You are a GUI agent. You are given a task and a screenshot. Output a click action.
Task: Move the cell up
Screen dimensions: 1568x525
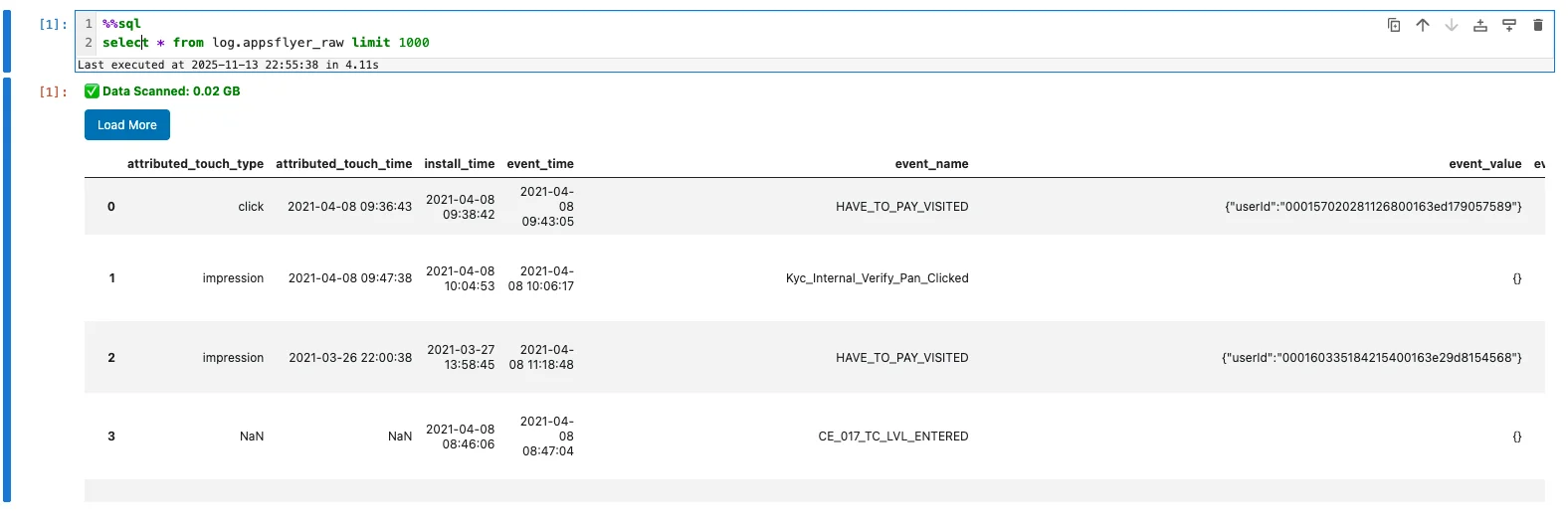coord(1423,25)
